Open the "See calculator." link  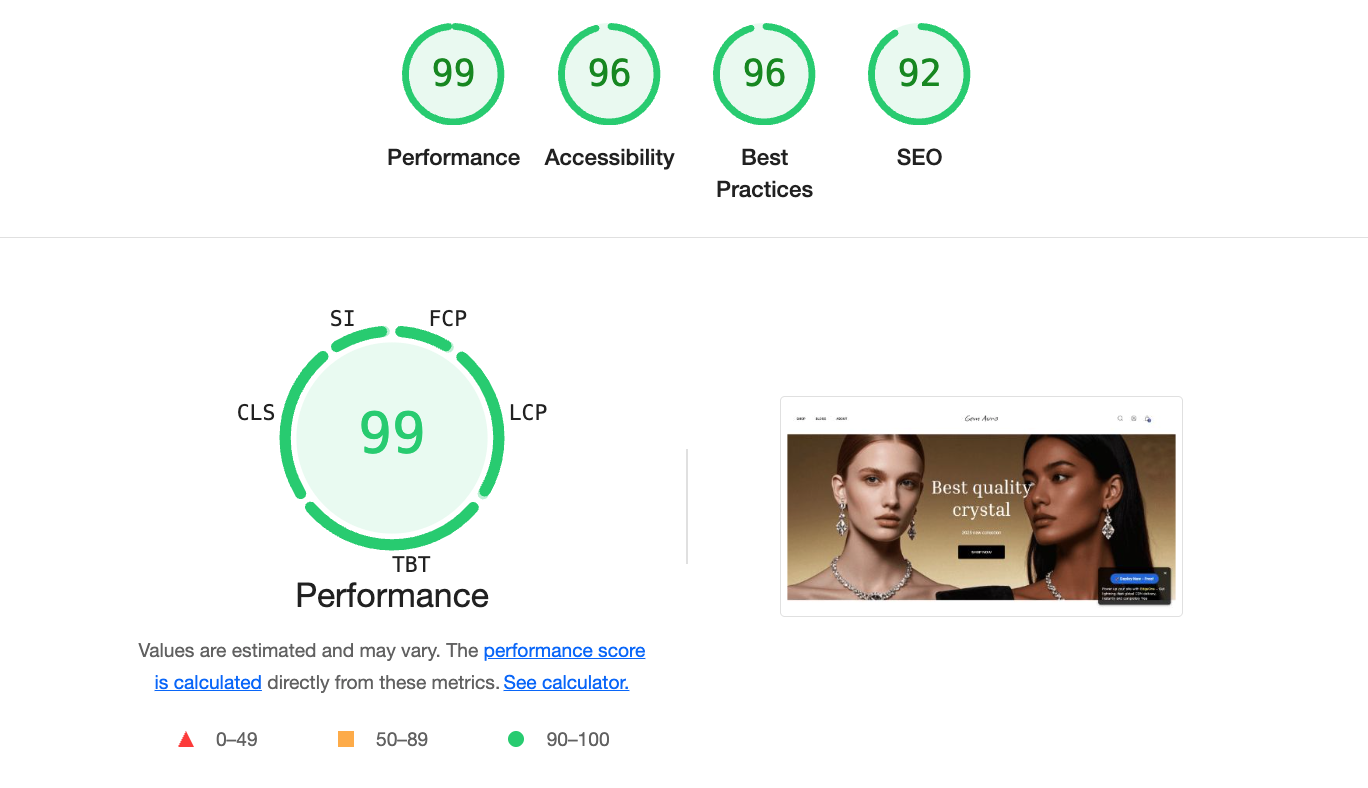pyautogui.click(x=566, y=683)
